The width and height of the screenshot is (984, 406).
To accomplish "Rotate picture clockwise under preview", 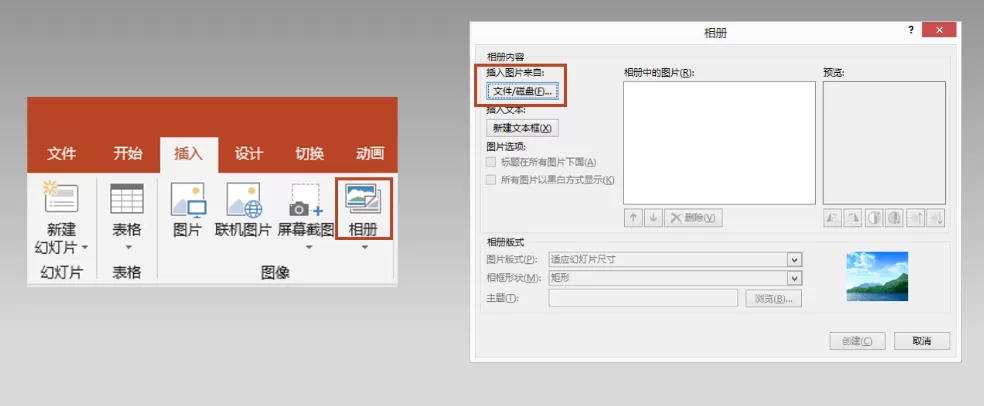I will (x=853, y=218).
